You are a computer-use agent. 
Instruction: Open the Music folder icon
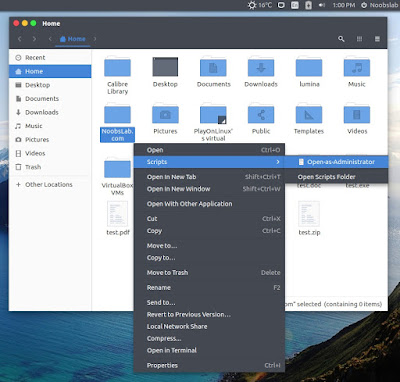click(x=357, y=67)
